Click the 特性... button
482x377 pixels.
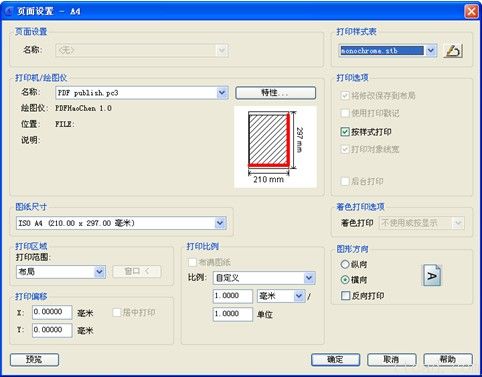point(275,93)
